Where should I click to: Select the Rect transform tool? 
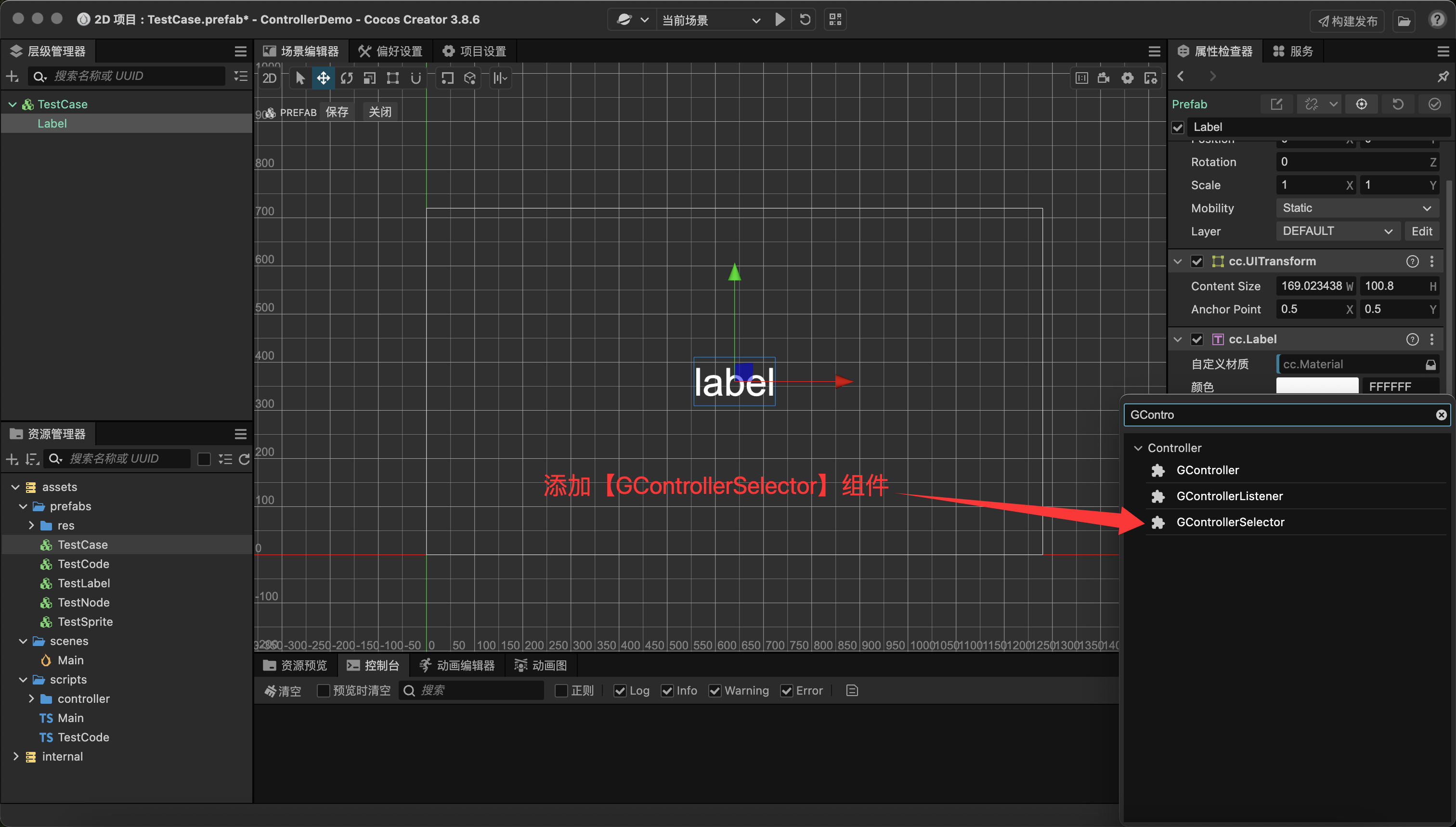392,78
